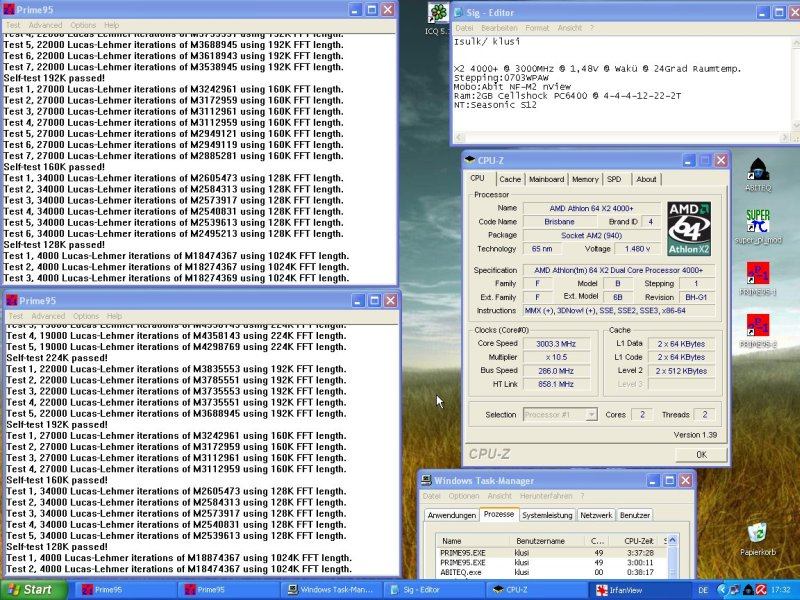Select Prozesse tab in Task-Manager

tap(499, 514)
